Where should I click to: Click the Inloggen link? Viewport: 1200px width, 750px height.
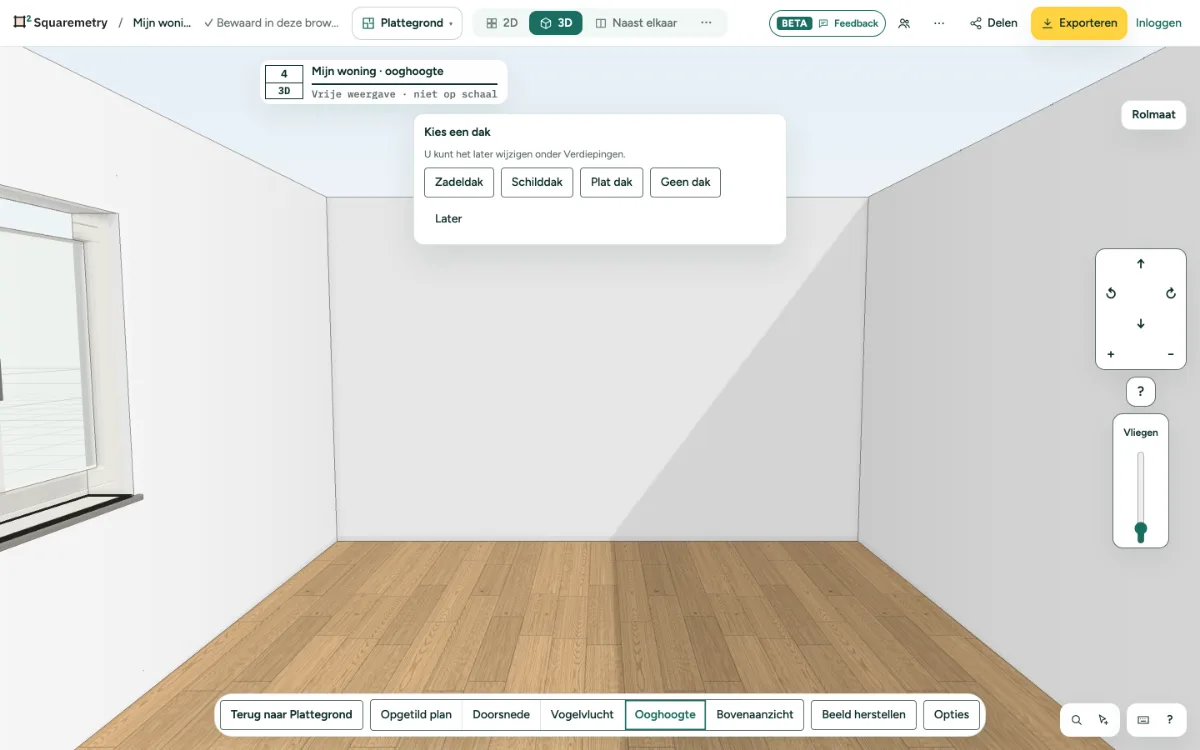[x=1159, y=23]
